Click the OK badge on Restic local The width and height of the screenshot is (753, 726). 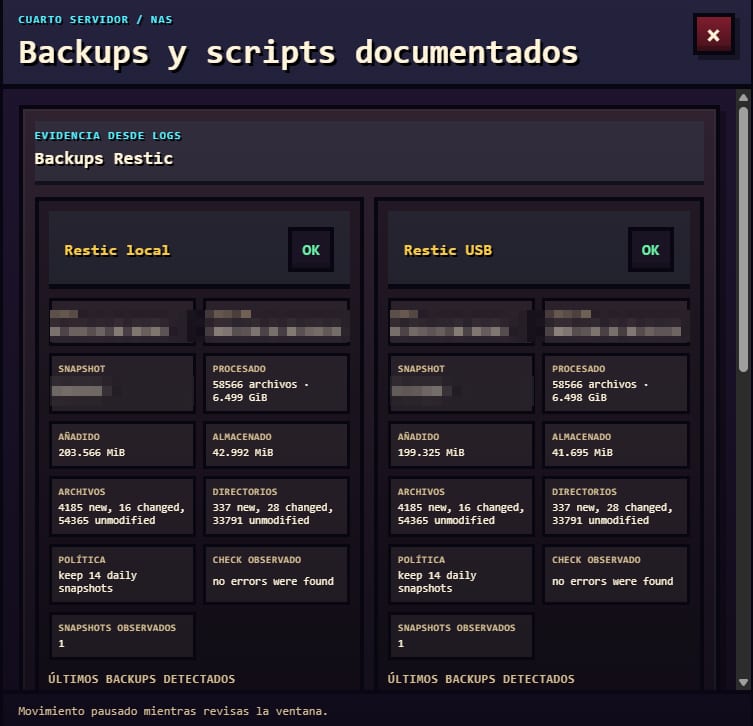(311, 250)
